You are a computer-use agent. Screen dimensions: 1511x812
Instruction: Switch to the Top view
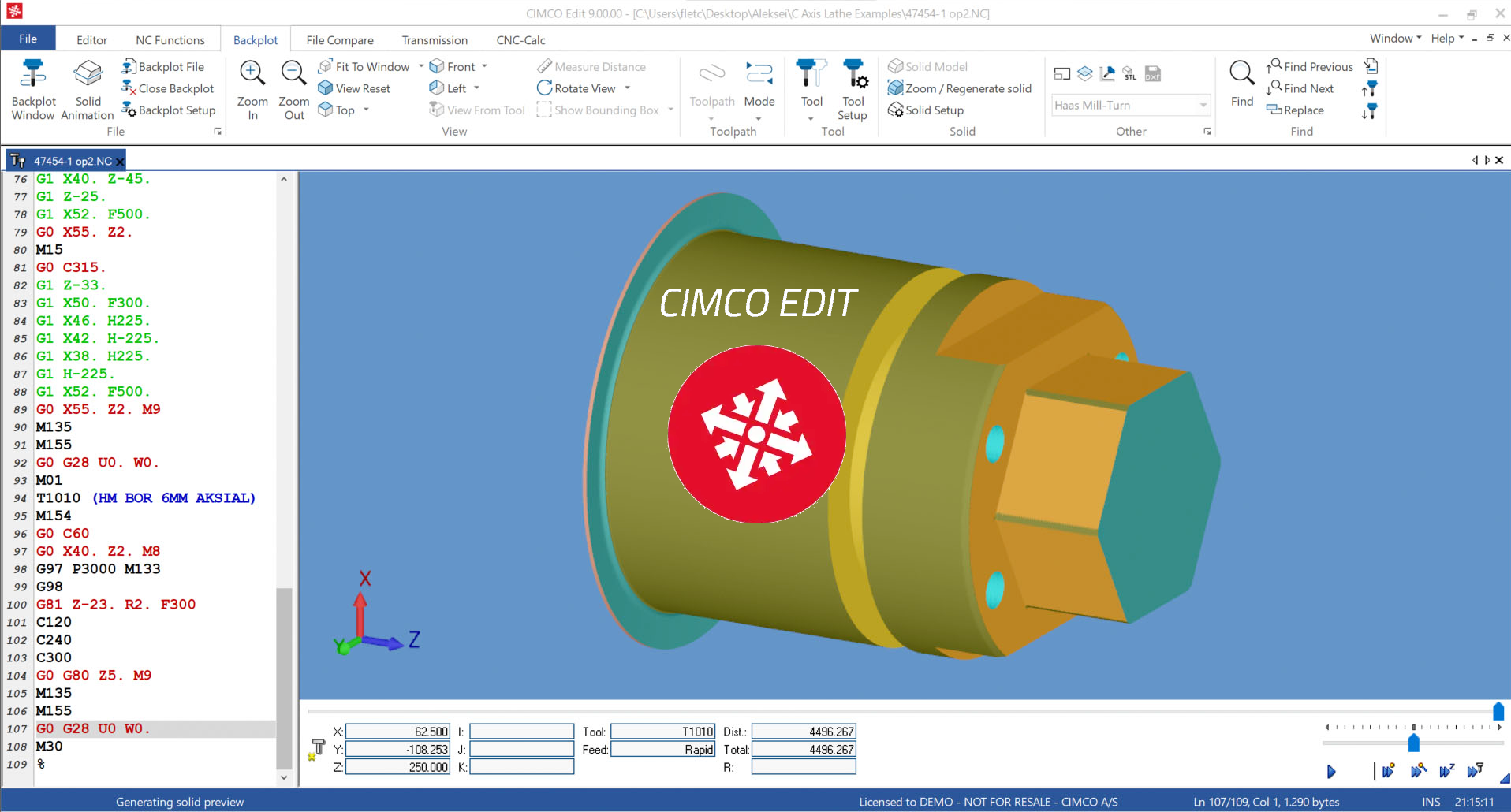[337, 110]
